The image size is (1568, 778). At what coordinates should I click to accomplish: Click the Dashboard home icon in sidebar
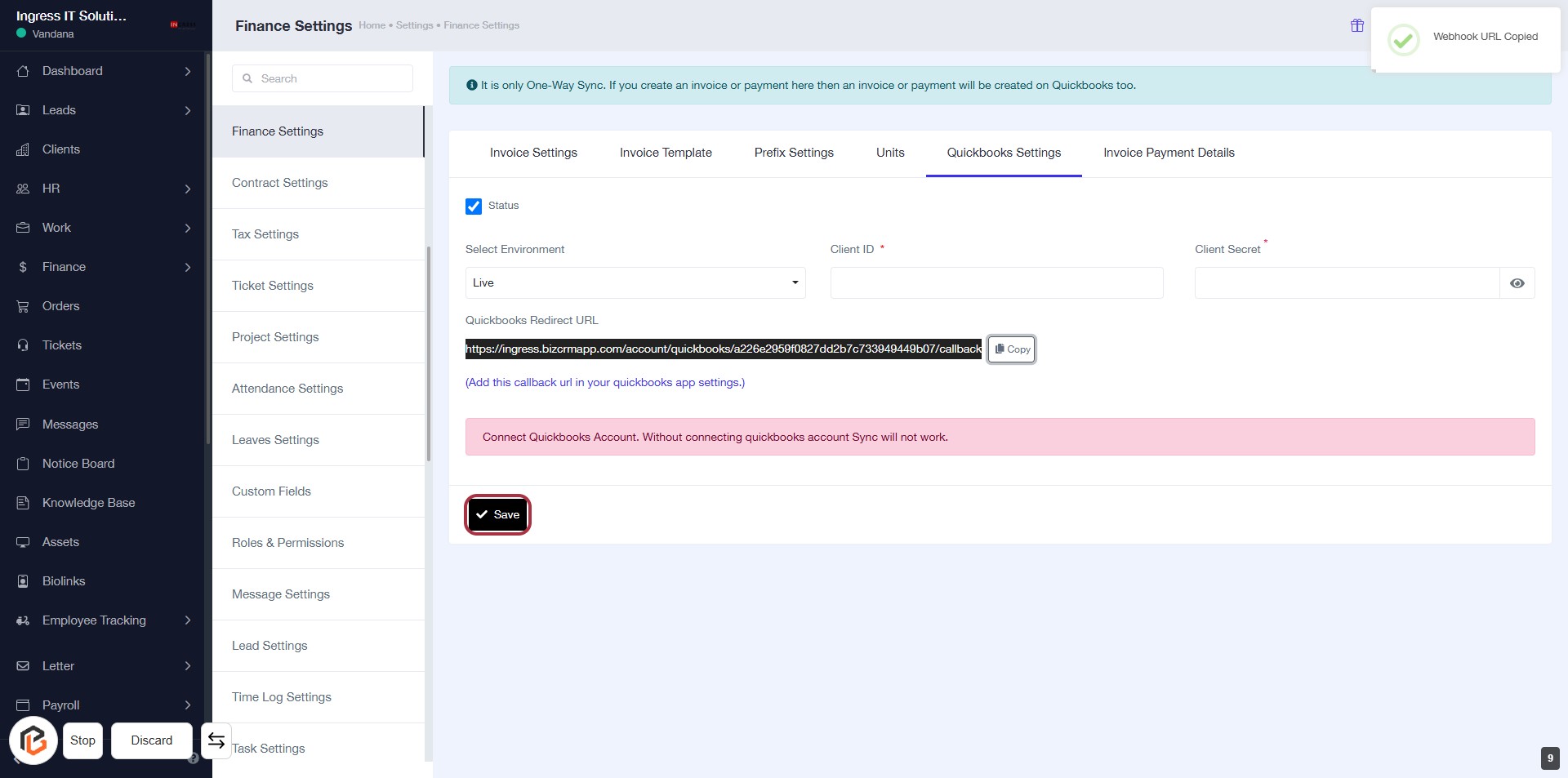point(23,71)
